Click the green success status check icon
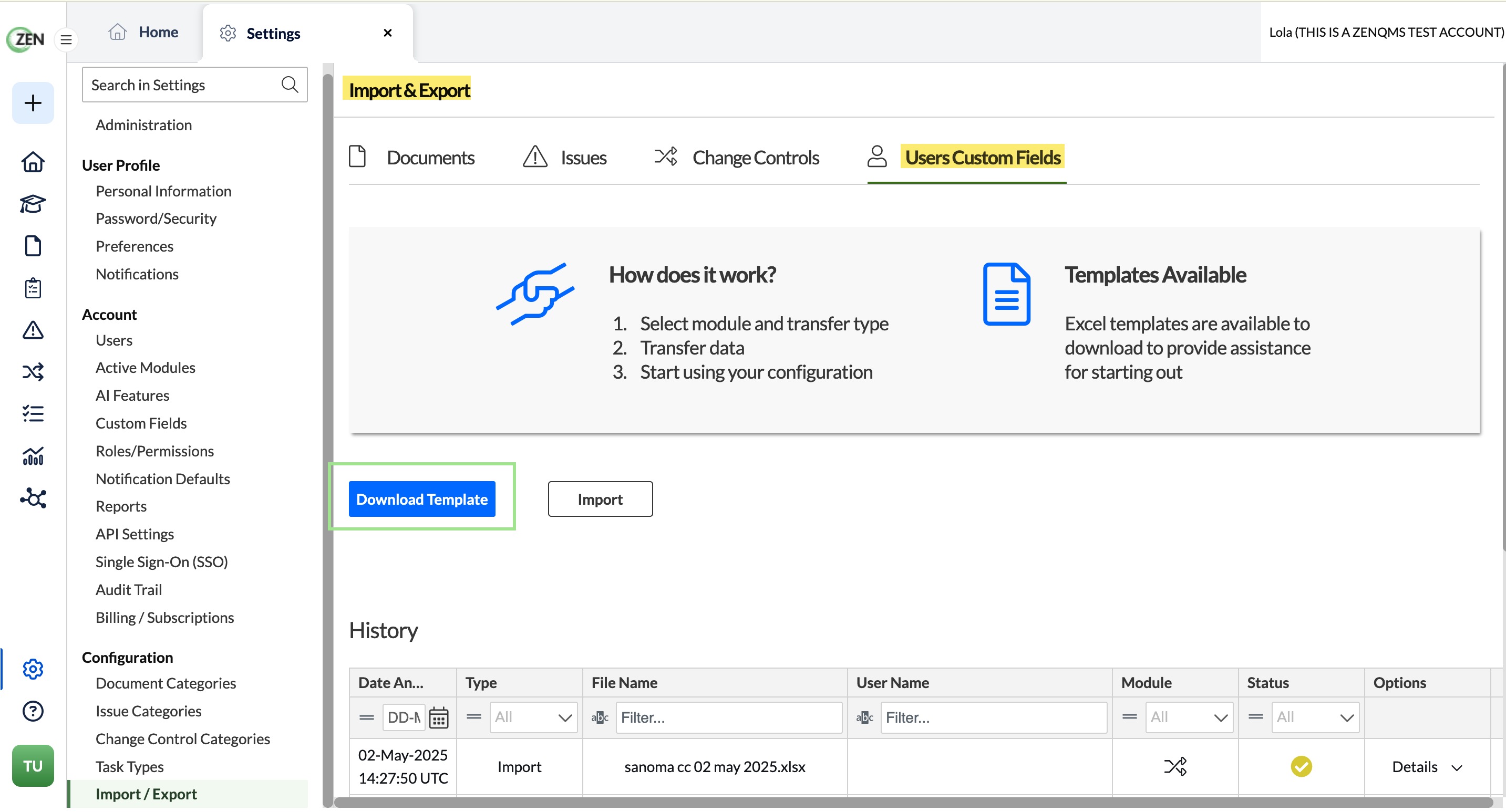Viewport: 1506px width, 812px height. 1302,766
